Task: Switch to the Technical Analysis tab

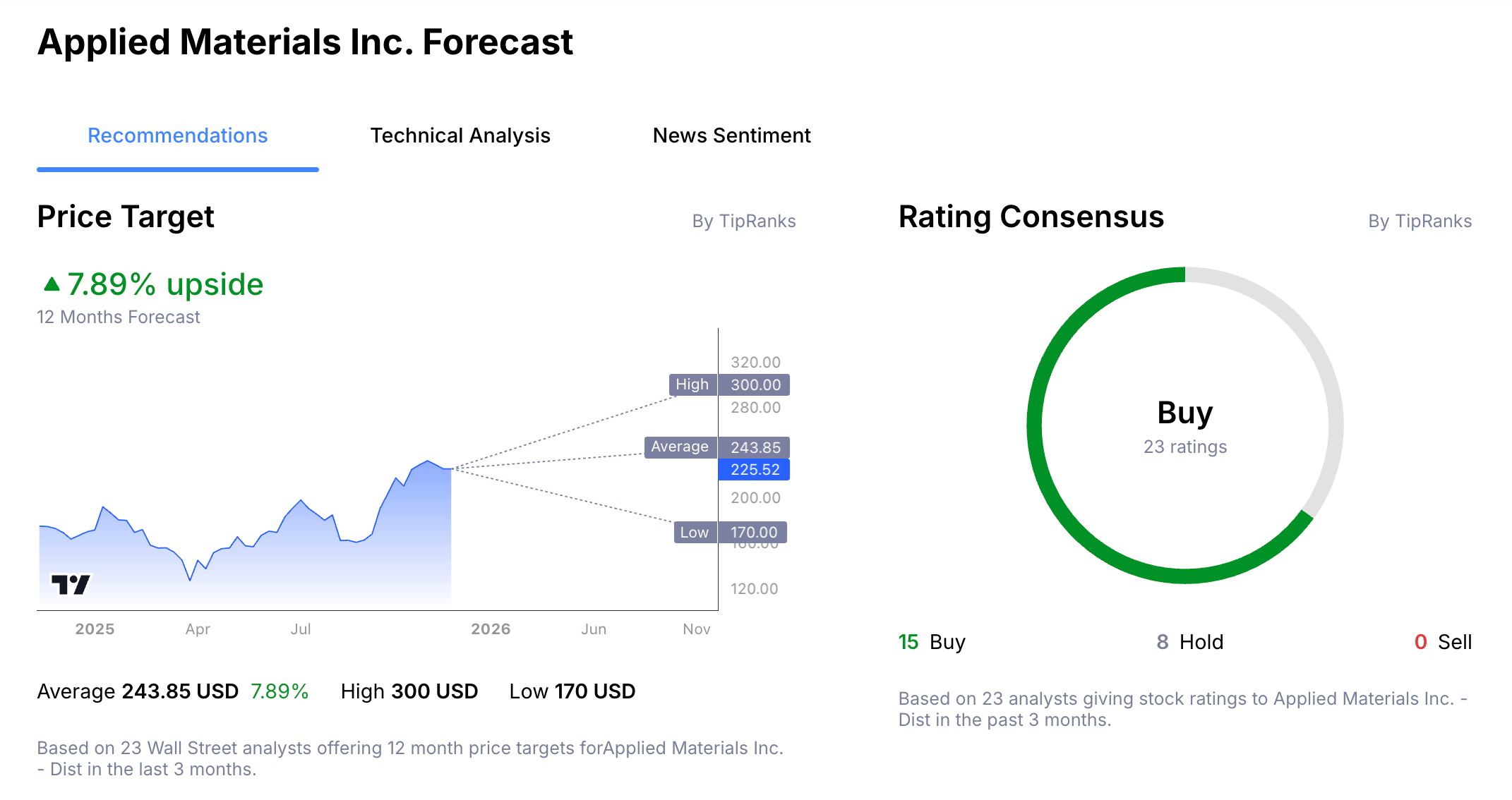Action: [460, 135]
